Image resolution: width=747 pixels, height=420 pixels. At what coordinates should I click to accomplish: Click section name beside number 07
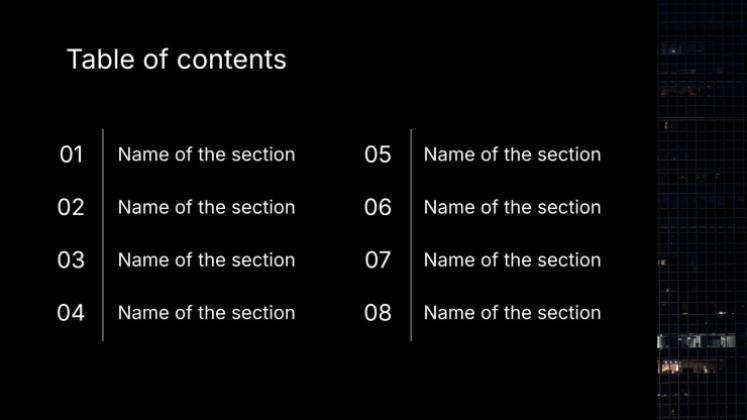(512, 260)
